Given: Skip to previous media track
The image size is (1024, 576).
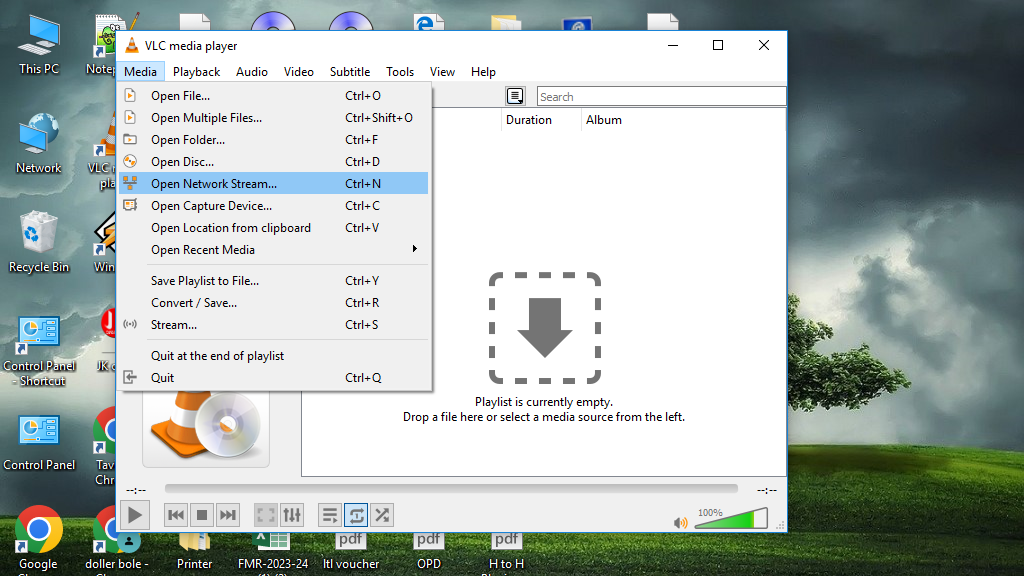Looking at the screenshot, I should 175,515.
